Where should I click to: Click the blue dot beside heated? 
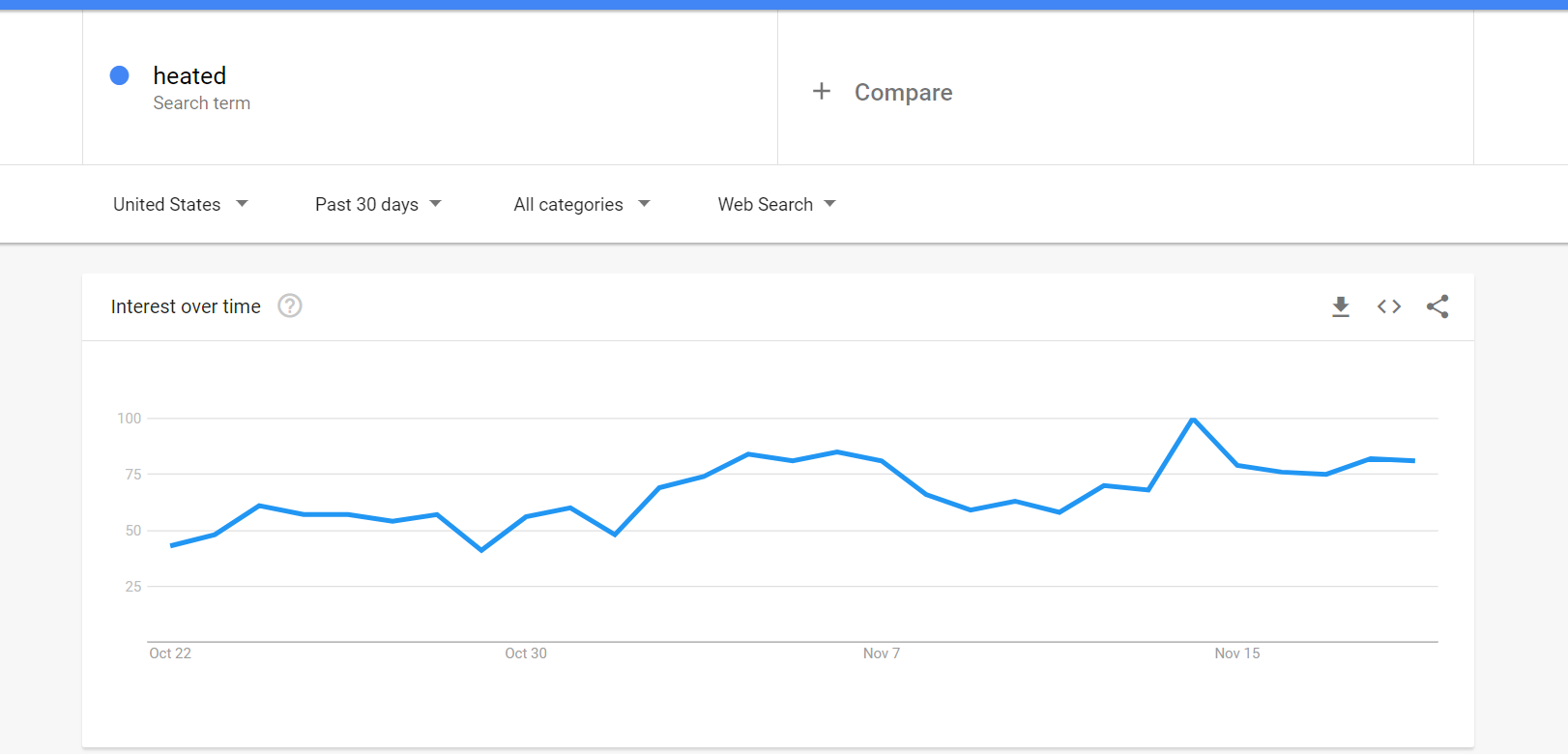pos(120,75)
